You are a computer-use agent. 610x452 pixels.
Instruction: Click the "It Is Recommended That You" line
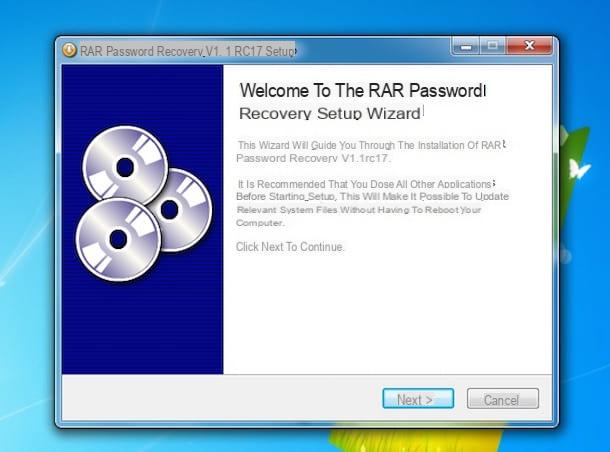click(x=365, y=184)
